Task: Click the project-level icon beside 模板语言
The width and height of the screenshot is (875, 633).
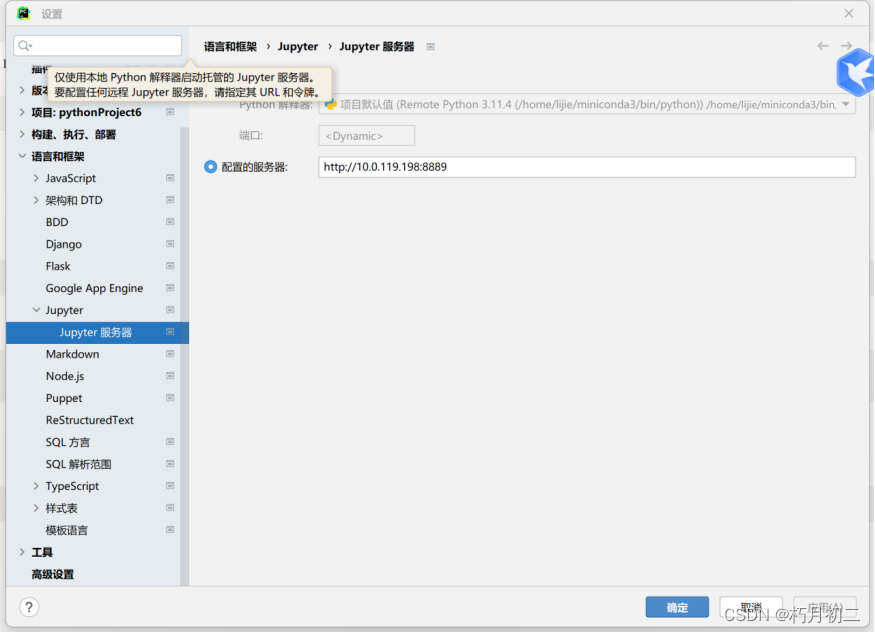Action: (x=170, y=530)
